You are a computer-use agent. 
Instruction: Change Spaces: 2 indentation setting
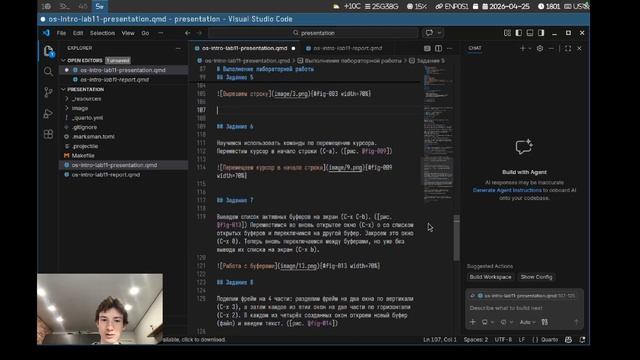(x=476, y=340)
